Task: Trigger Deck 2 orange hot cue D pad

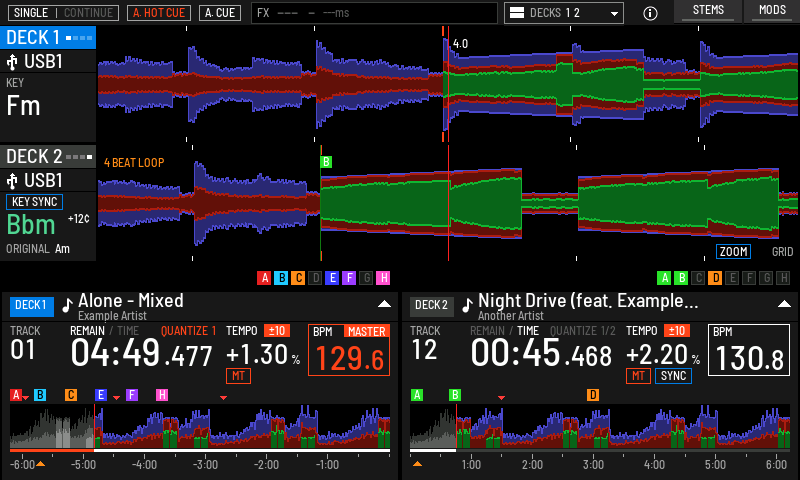Action: (715, 278)
